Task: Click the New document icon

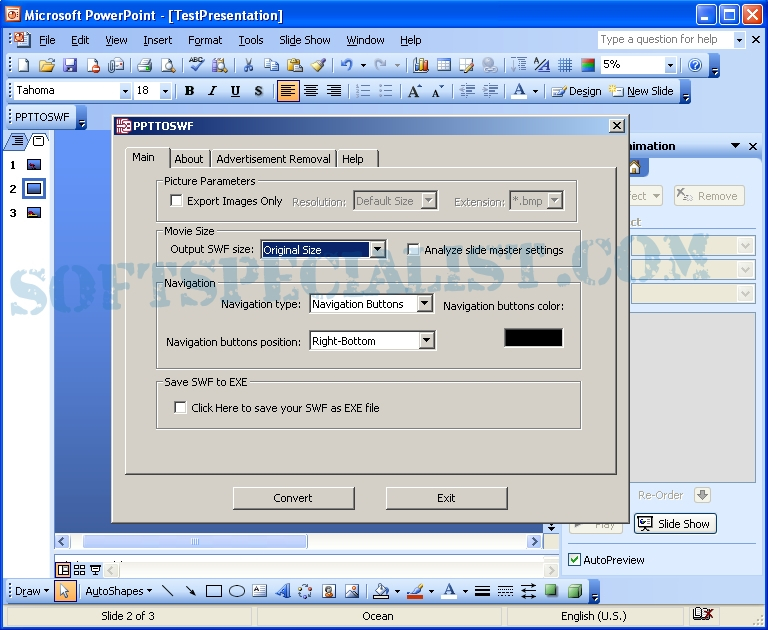Action: (x=23, y=65)
